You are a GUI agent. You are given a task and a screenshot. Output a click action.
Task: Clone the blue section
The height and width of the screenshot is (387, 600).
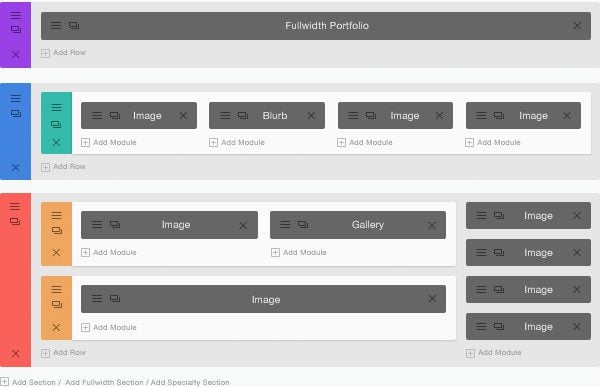[x=16, y=114]
